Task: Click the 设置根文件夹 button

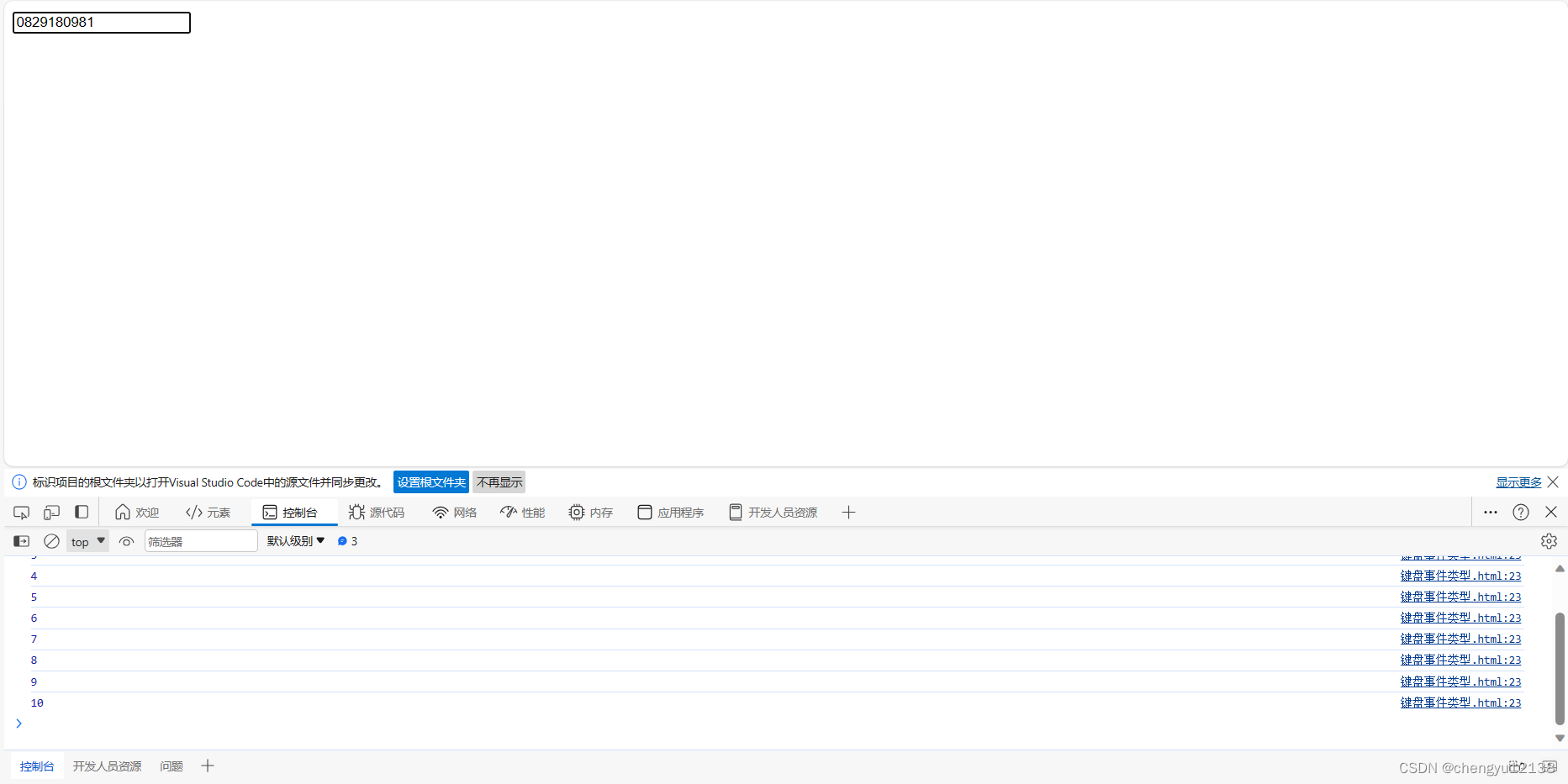Action: tap(430, 481)
